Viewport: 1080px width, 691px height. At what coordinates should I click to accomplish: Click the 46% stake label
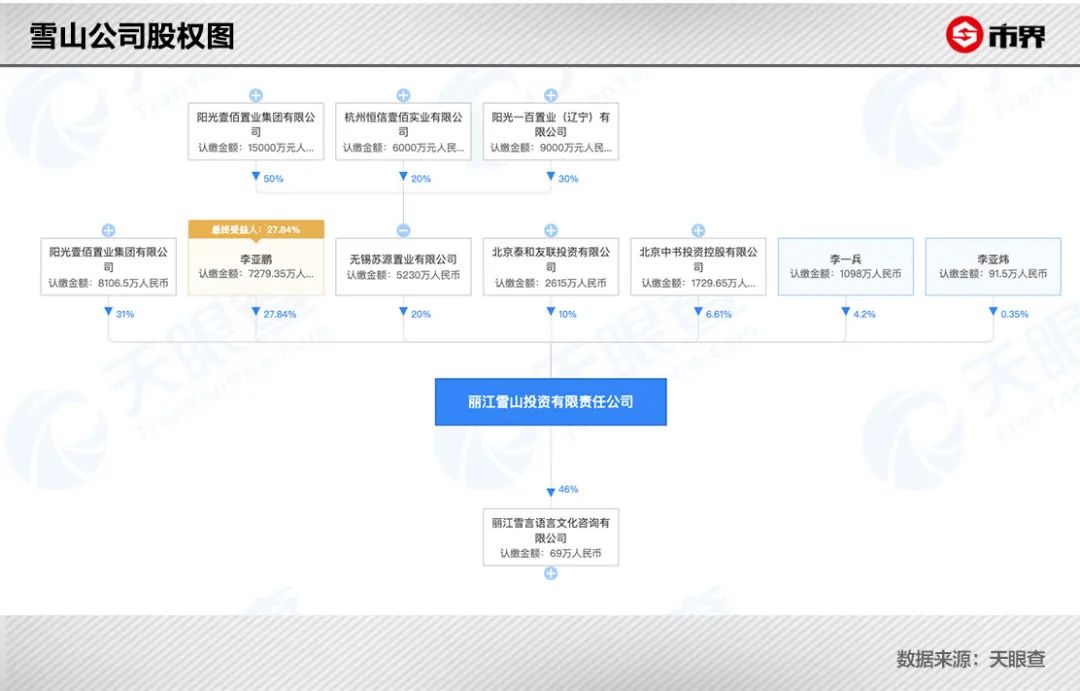pyautogui.click(x=568, y=489)
